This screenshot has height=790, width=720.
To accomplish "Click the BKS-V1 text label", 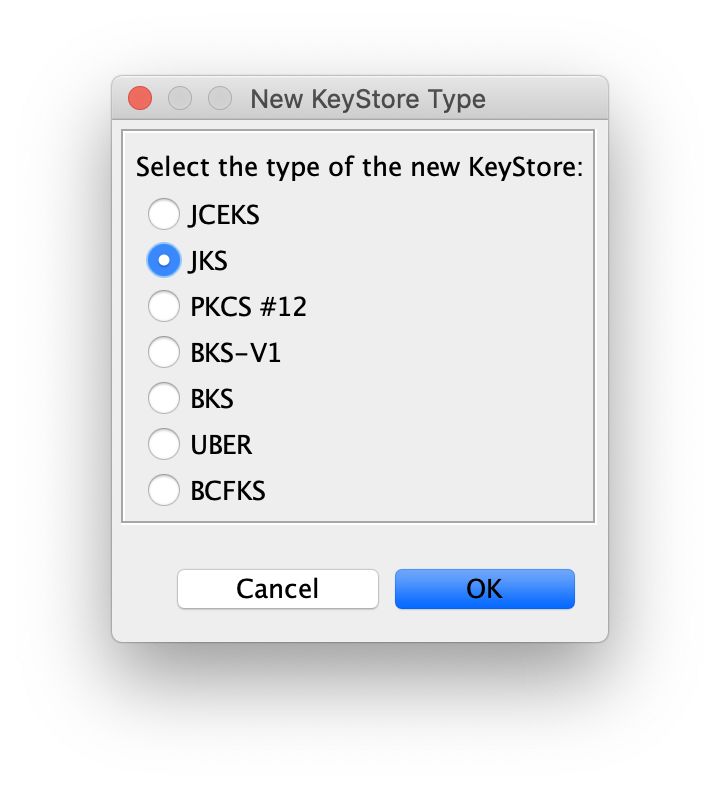I will point(235,353).
